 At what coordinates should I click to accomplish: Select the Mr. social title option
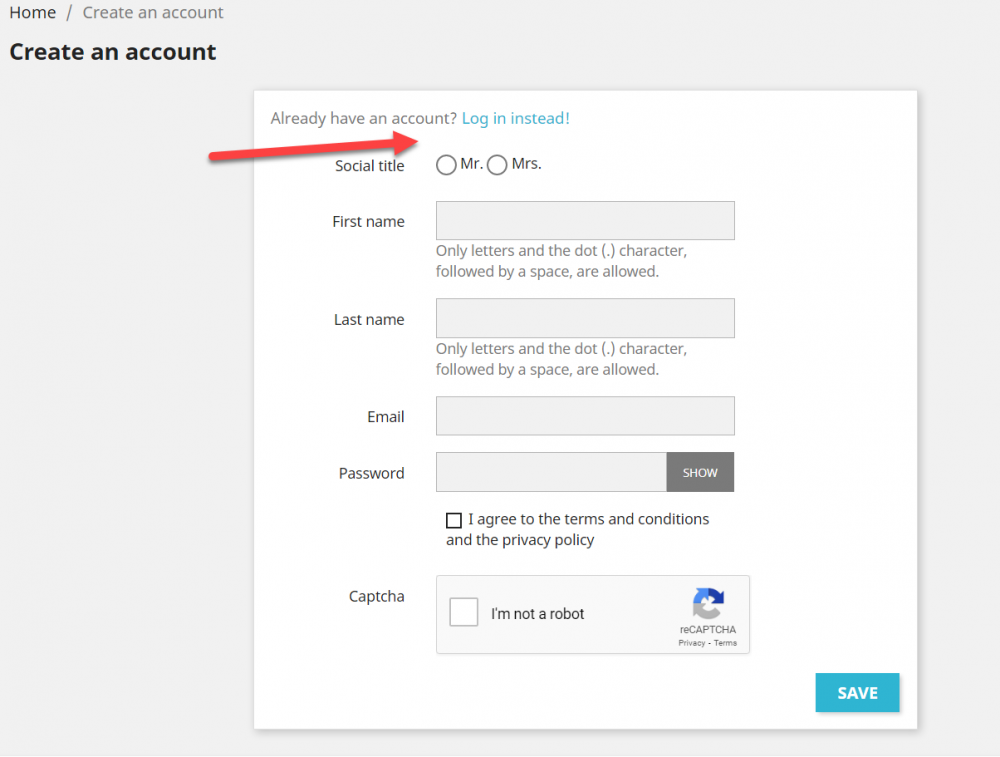446,165
